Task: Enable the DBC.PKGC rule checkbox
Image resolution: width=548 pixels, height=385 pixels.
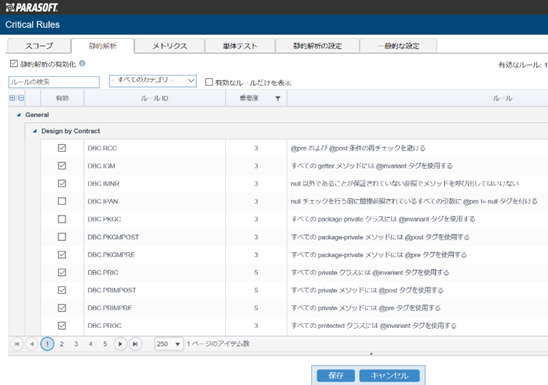Action: 62,219
